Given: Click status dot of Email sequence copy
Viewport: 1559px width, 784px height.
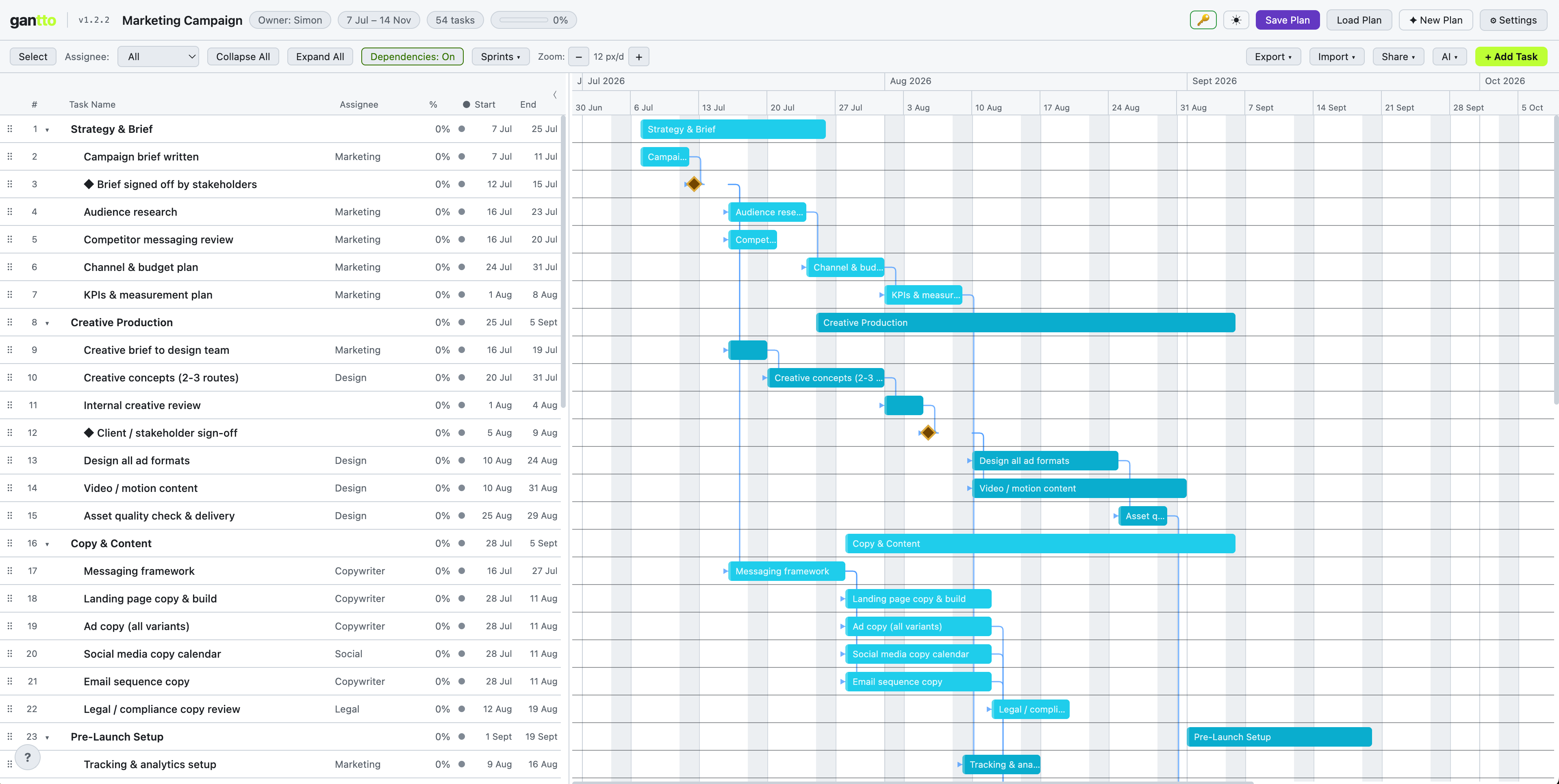Looking at the screenshot, I should pyautogui.click(x=462, y=681).
